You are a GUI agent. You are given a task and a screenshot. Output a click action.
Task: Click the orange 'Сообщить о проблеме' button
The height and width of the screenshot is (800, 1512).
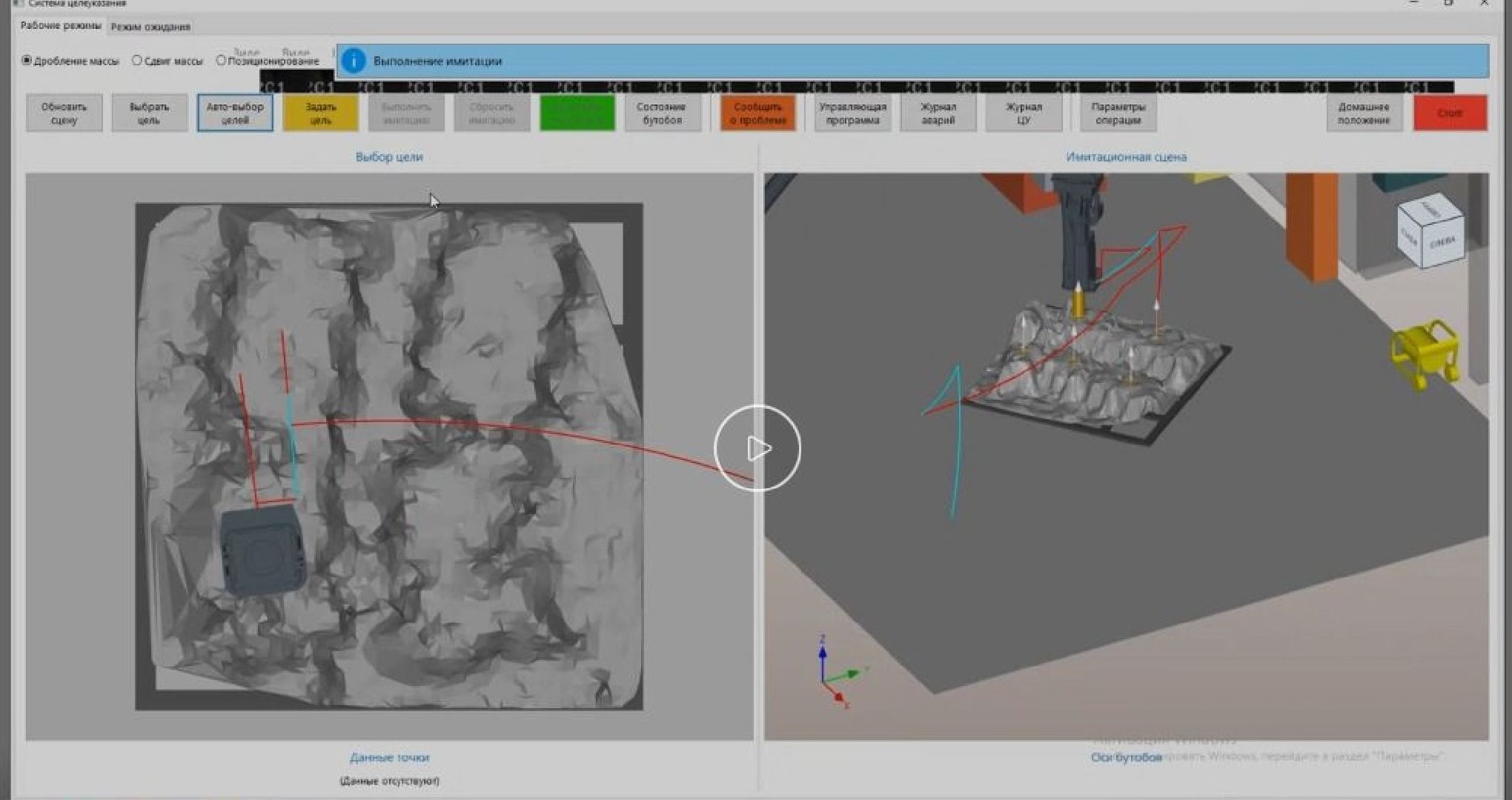(x=757, y=113)
